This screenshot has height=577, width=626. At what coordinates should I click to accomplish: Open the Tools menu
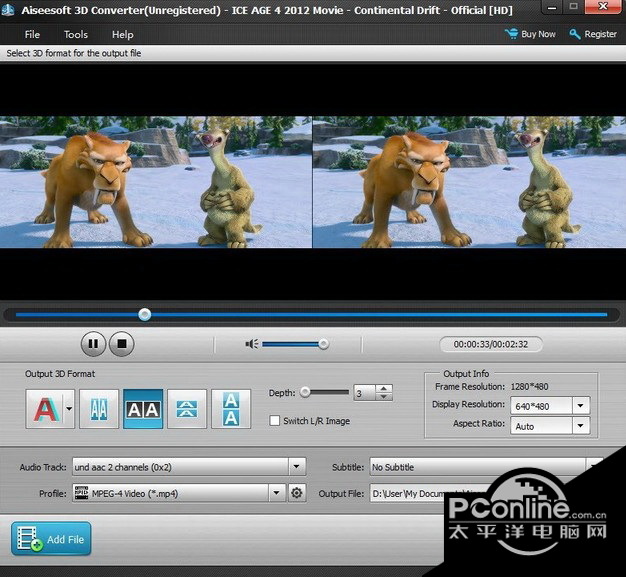pyautogui.click(x=76, y=35)
